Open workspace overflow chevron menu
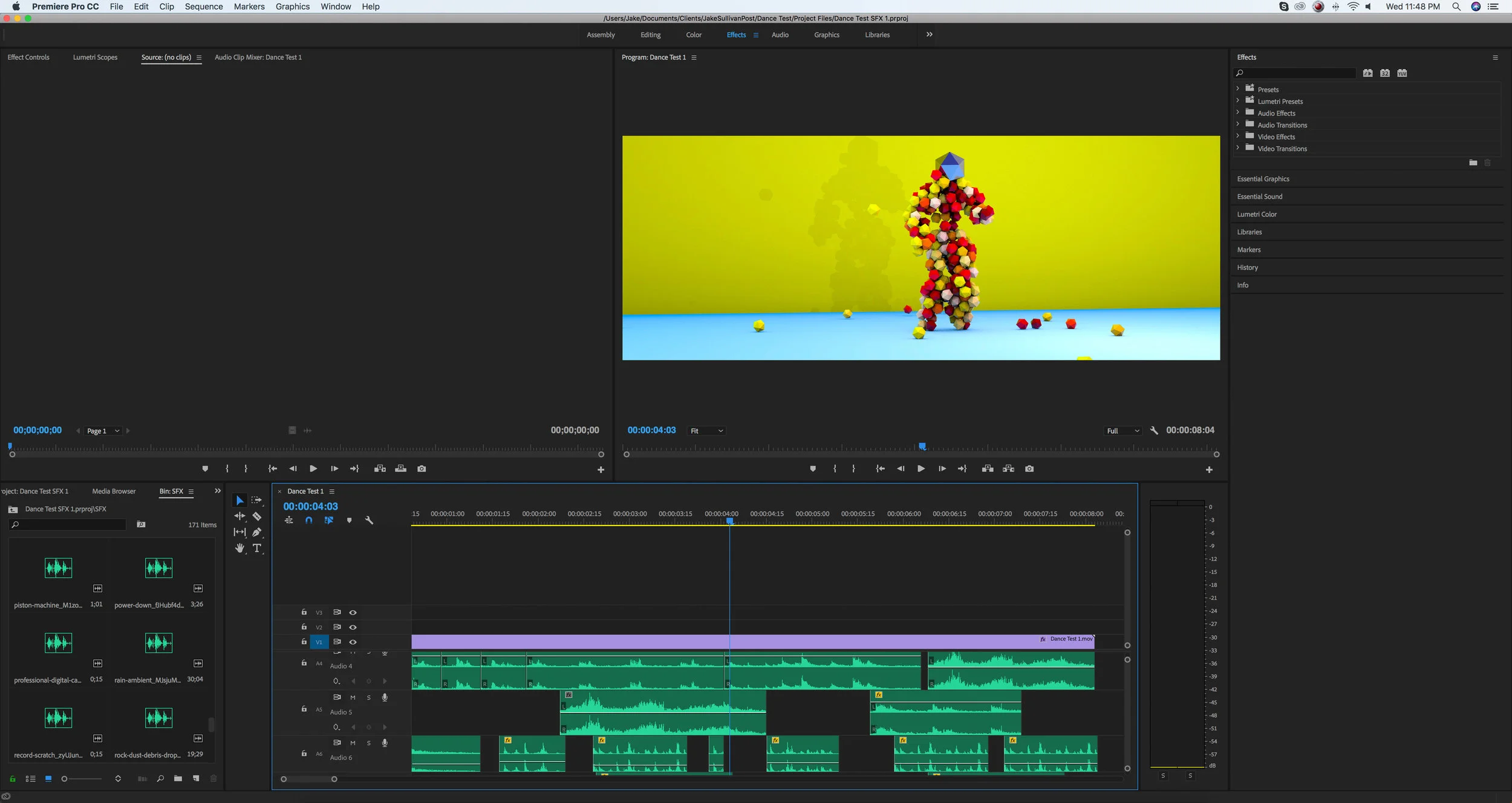 (x=930, y=34)
